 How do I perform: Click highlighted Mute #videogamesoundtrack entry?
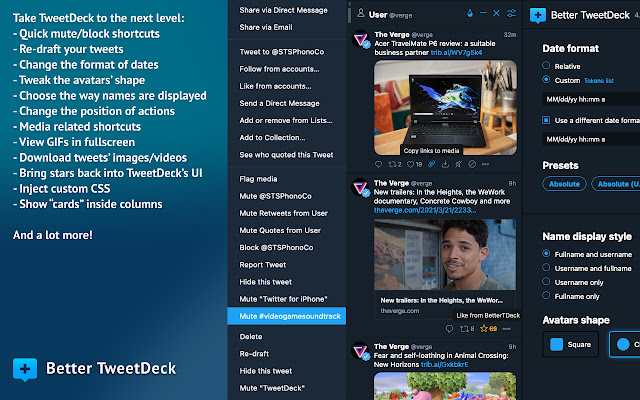[287, 316]
